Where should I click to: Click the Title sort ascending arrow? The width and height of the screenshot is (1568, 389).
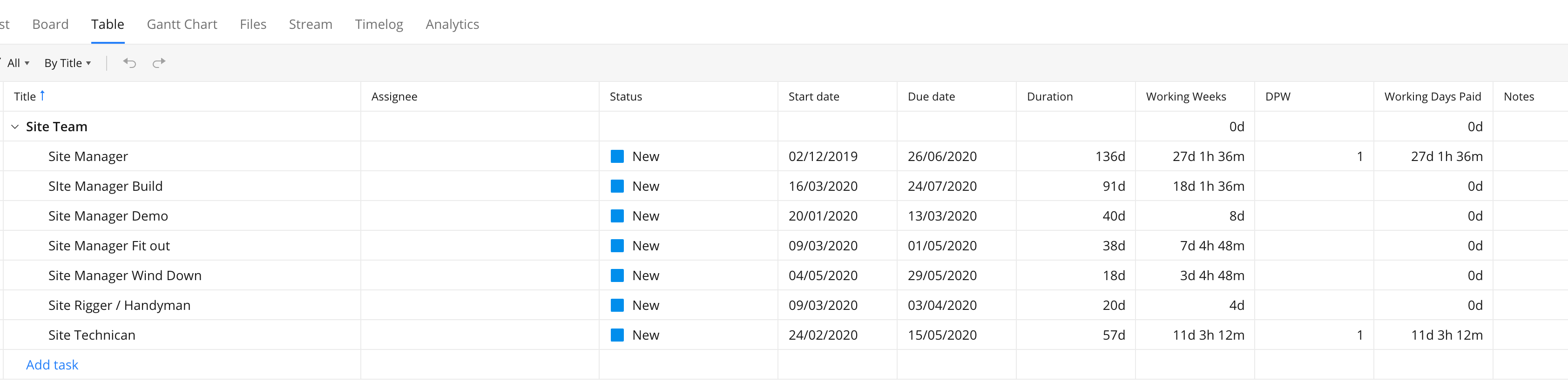point(43,95)
